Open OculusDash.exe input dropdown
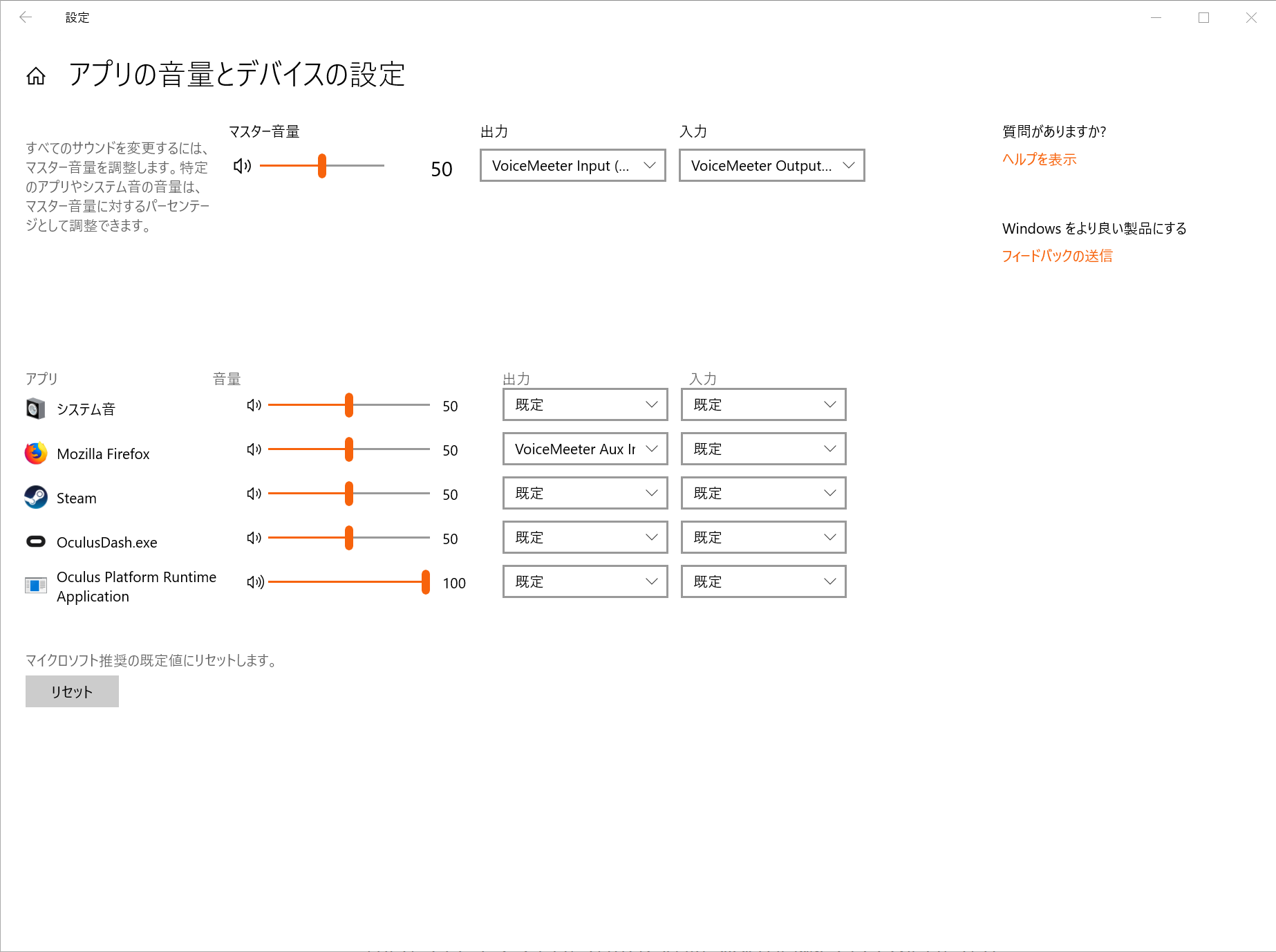Screen dimensions: 1276x952 (x=764, y=537)
